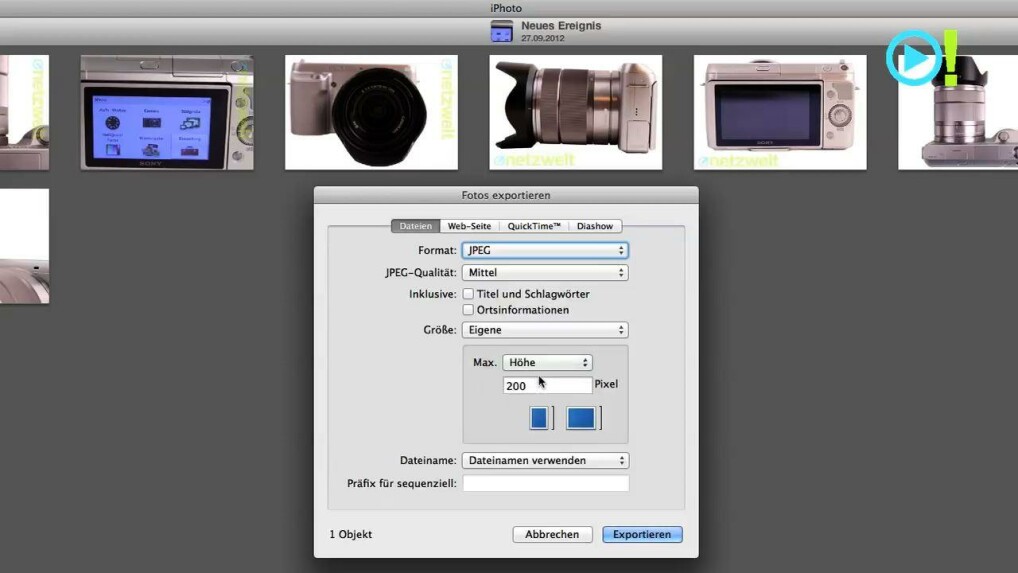Viewport: 1018px width, 573px height.
Task: Click the Exportieren button
Action: (642, 535)
